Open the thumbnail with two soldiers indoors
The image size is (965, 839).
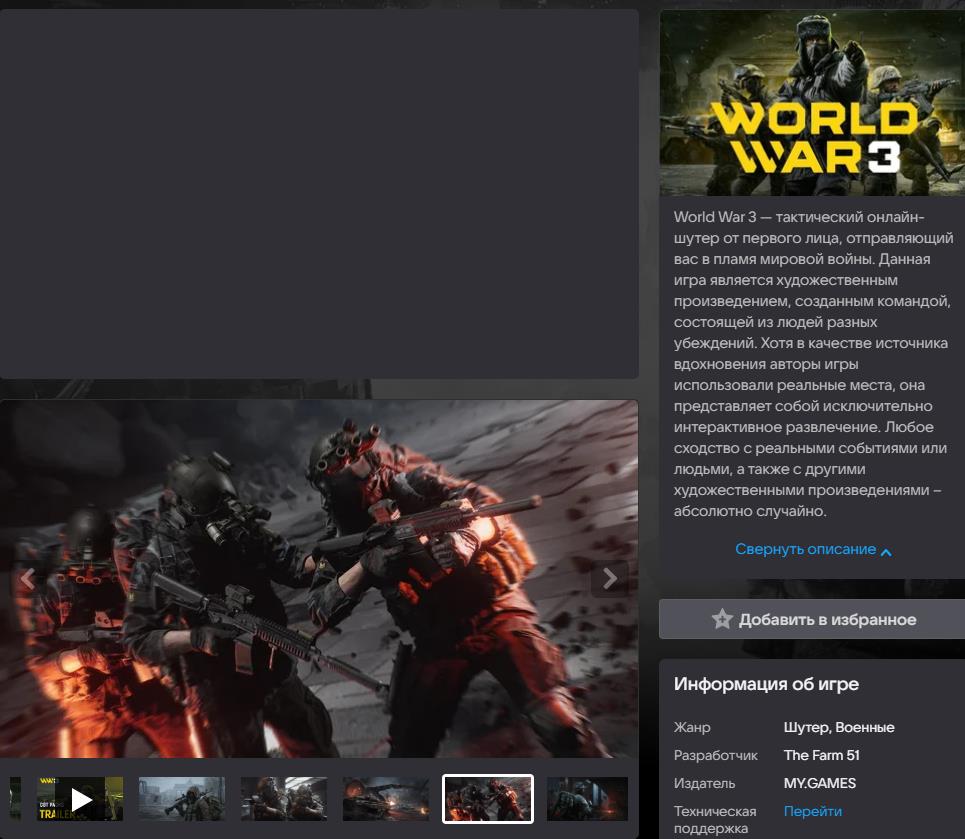point(284,799)
